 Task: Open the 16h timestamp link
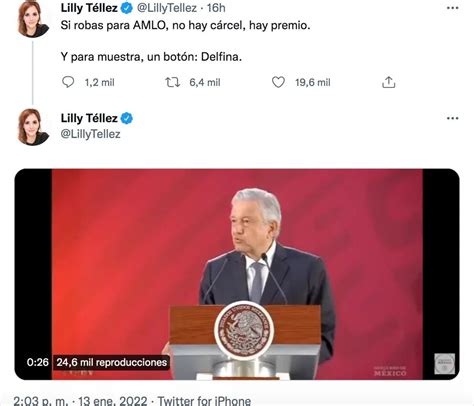[x=216, y=8]
